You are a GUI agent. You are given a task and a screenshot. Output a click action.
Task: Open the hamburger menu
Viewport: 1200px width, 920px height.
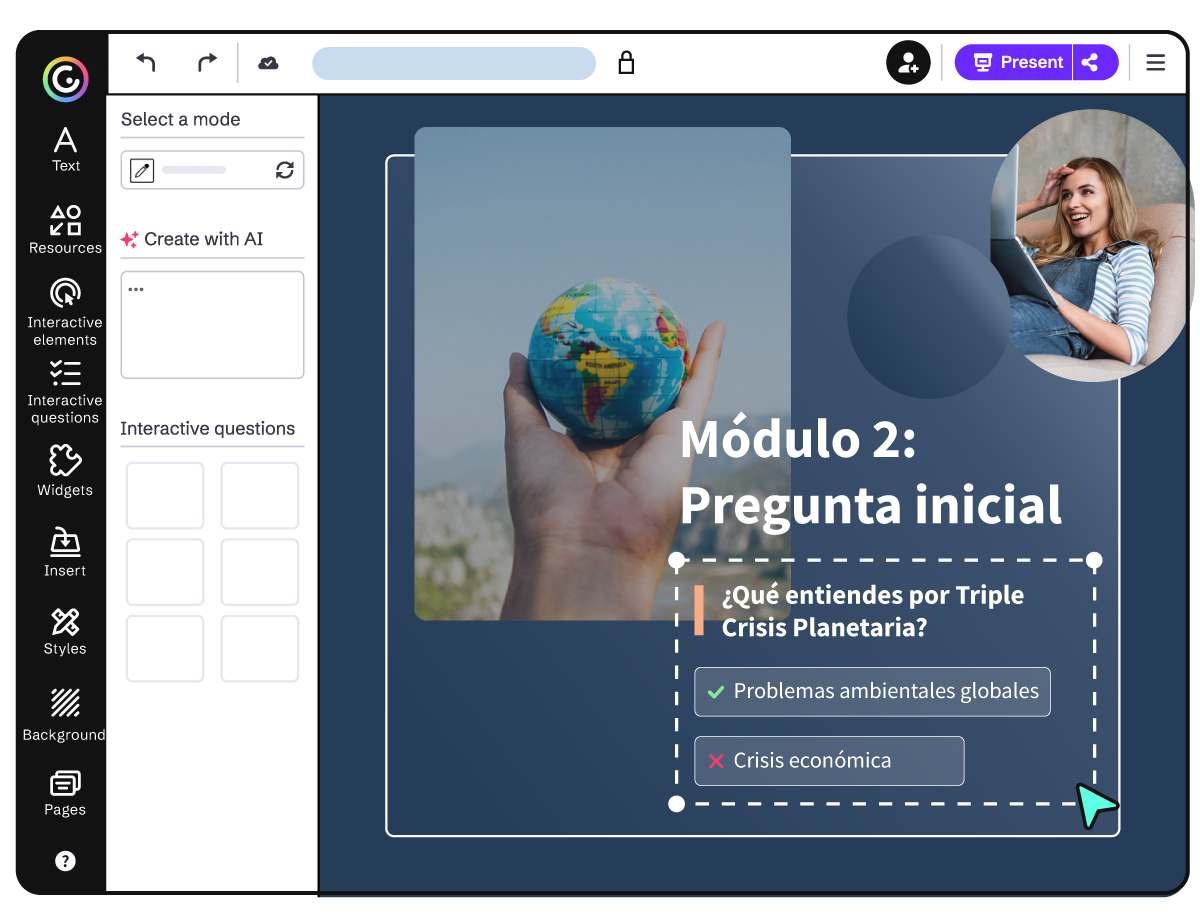coord(1155,62)
